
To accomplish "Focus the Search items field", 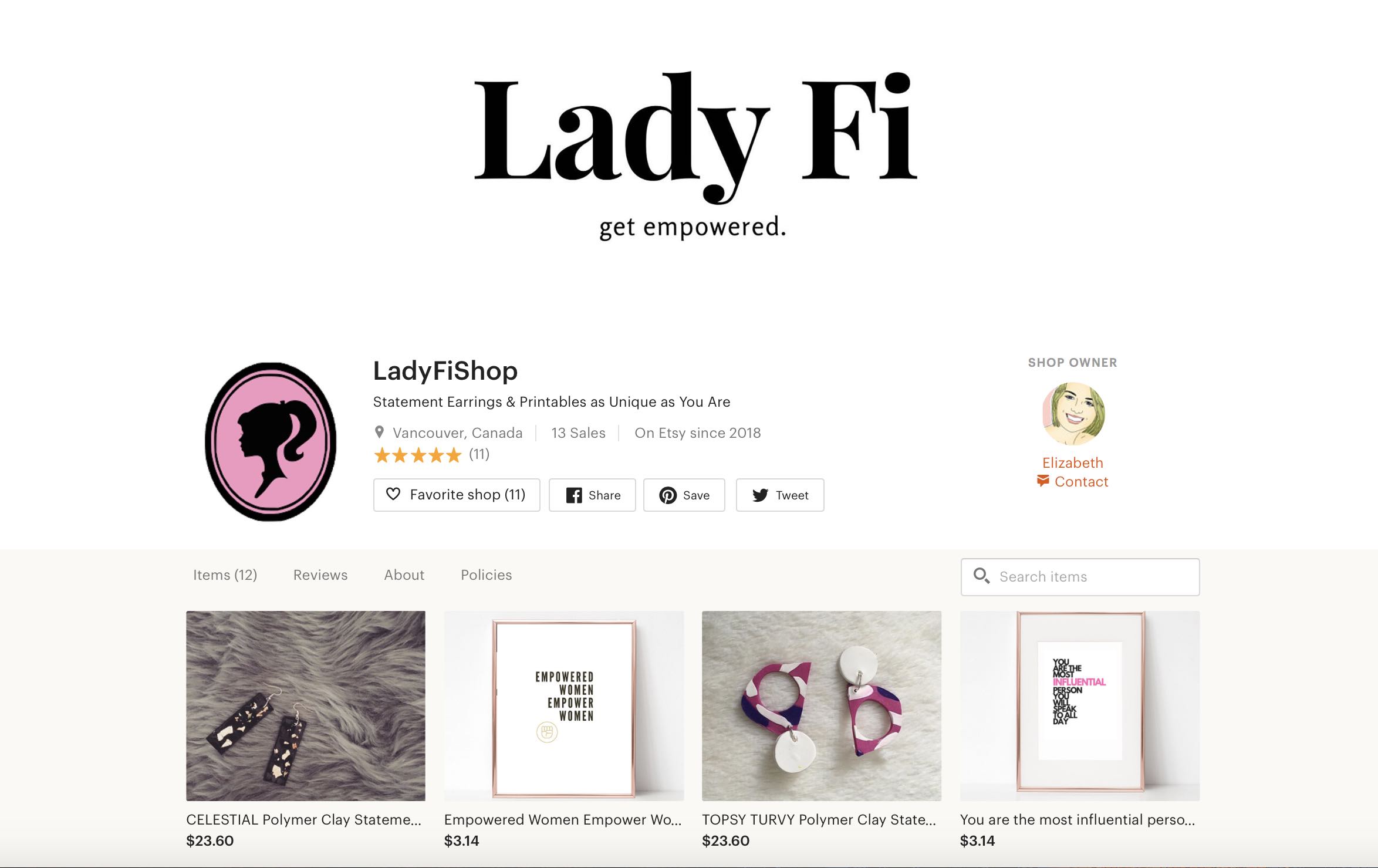I will click(1080, 577).
